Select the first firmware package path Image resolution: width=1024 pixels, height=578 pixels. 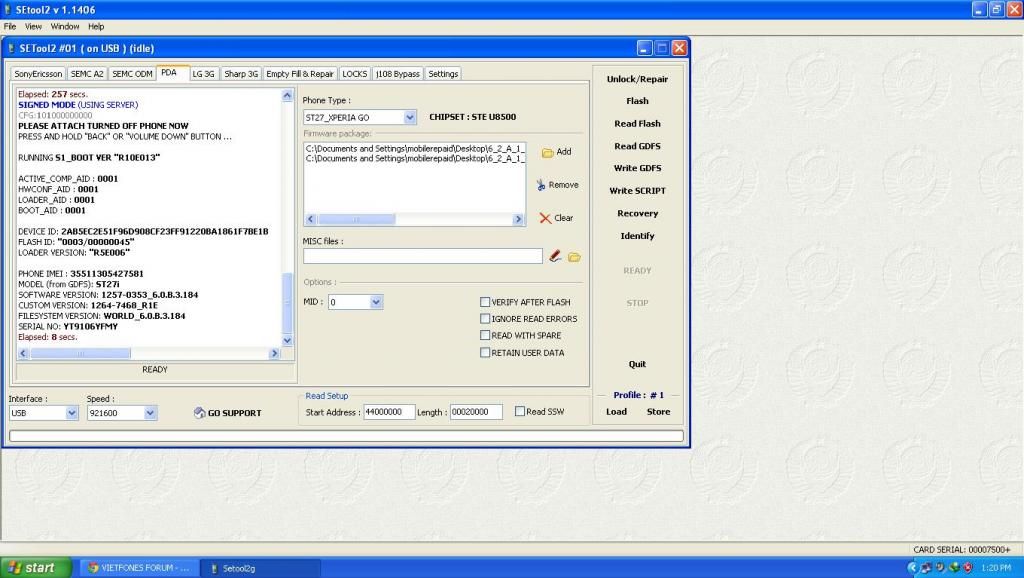click(x=415, y=149)
